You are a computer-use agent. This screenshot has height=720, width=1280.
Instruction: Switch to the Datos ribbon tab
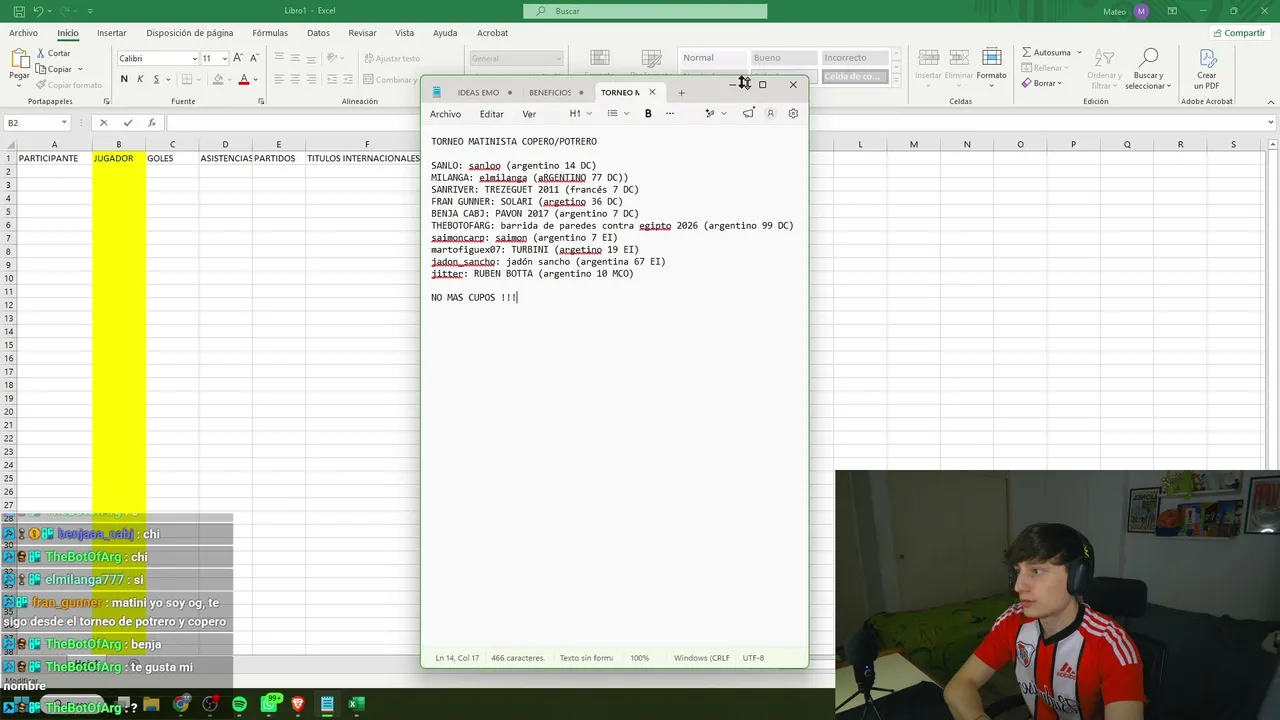point(318,33)
